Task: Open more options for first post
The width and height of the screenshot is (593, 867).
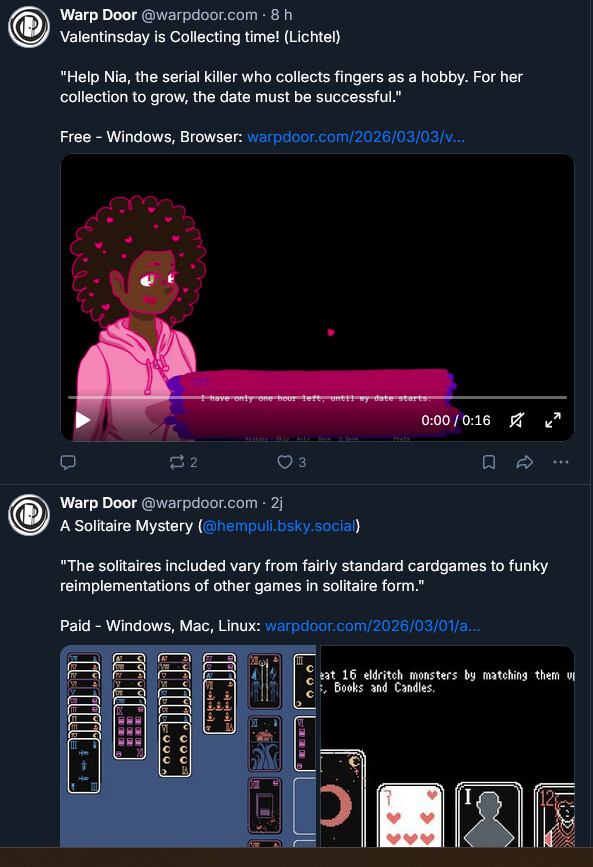Action: (x=561, y=462)
